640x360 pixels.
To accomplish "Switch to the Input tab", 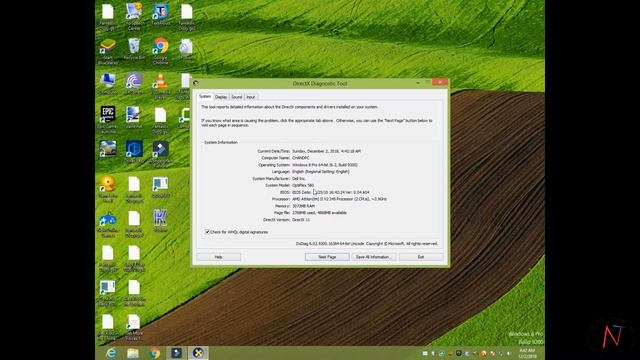I will 251,97.
